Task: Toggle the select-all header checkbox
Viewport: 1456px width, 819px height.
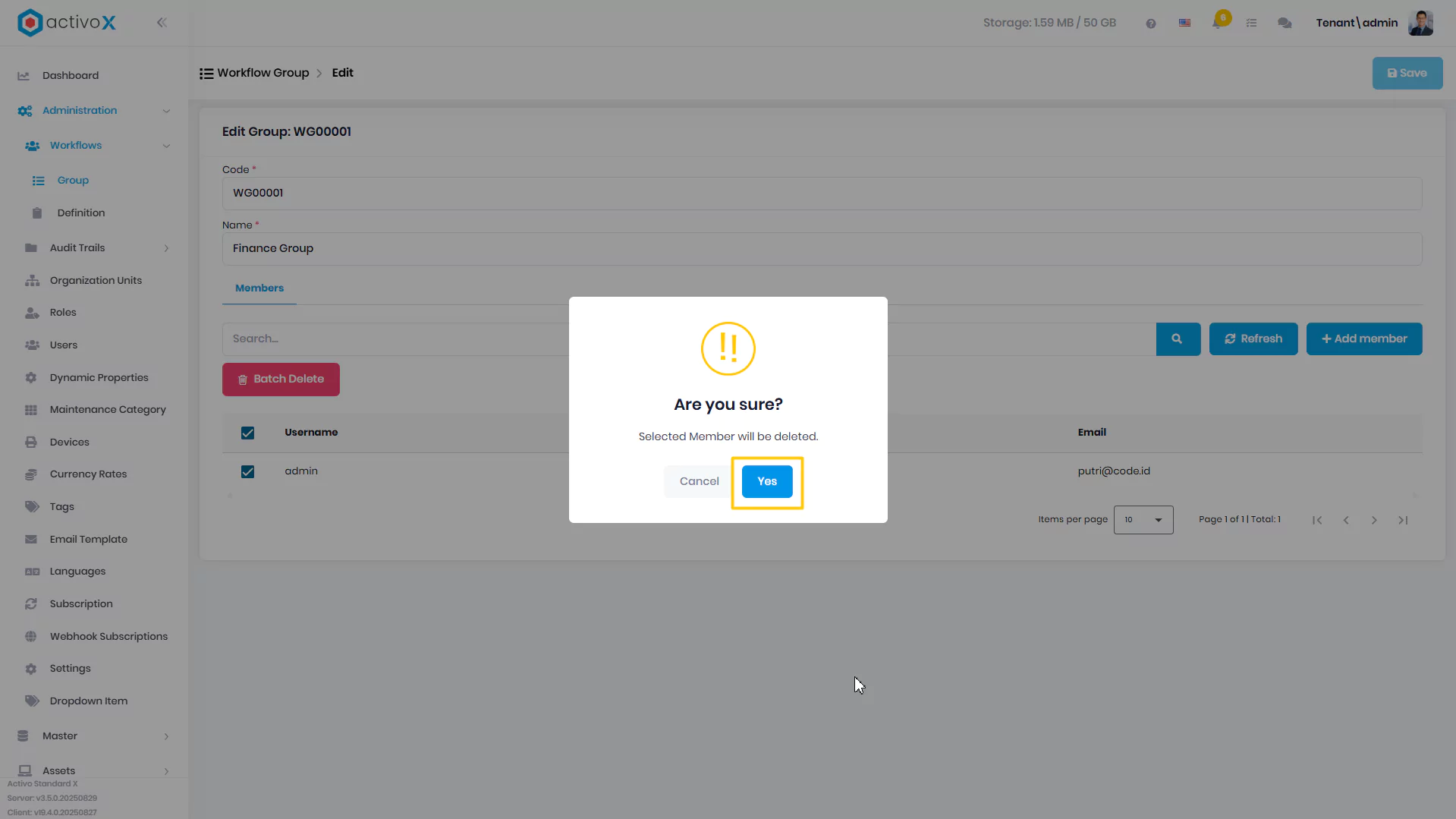Action: [x=247, y=433]
